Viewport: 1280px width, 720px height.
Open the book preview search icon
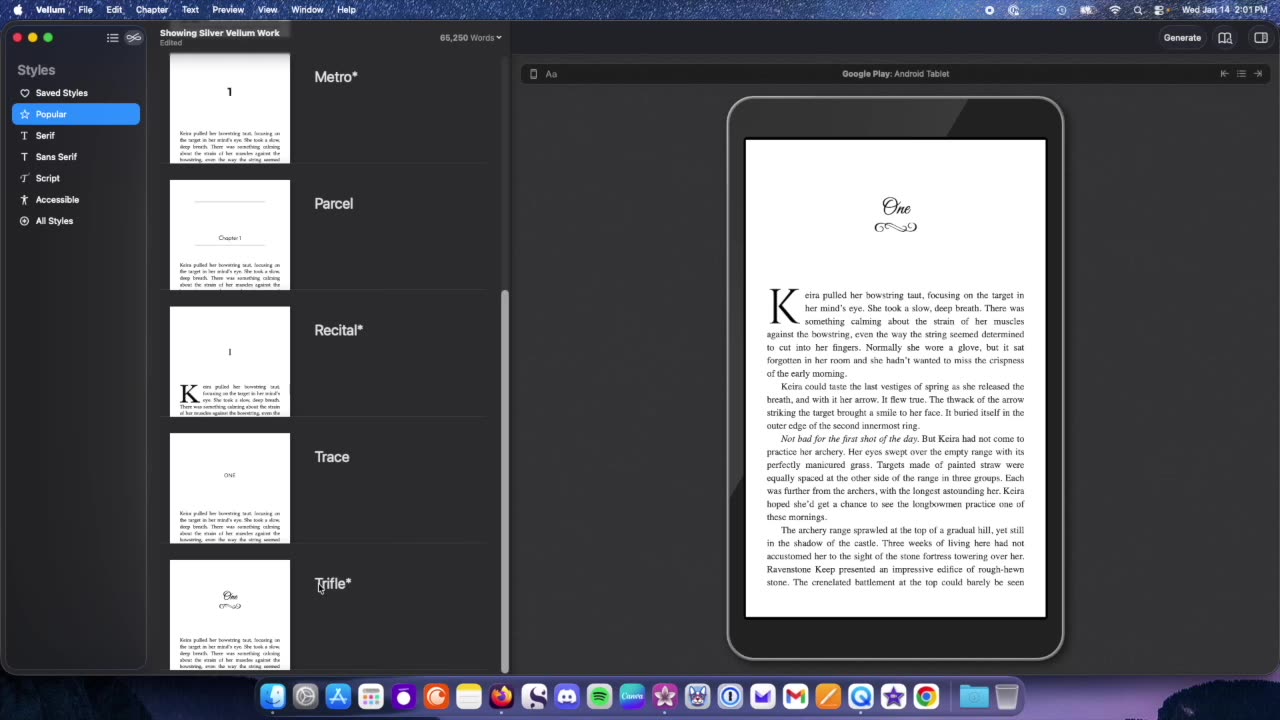click(1225, 38)
